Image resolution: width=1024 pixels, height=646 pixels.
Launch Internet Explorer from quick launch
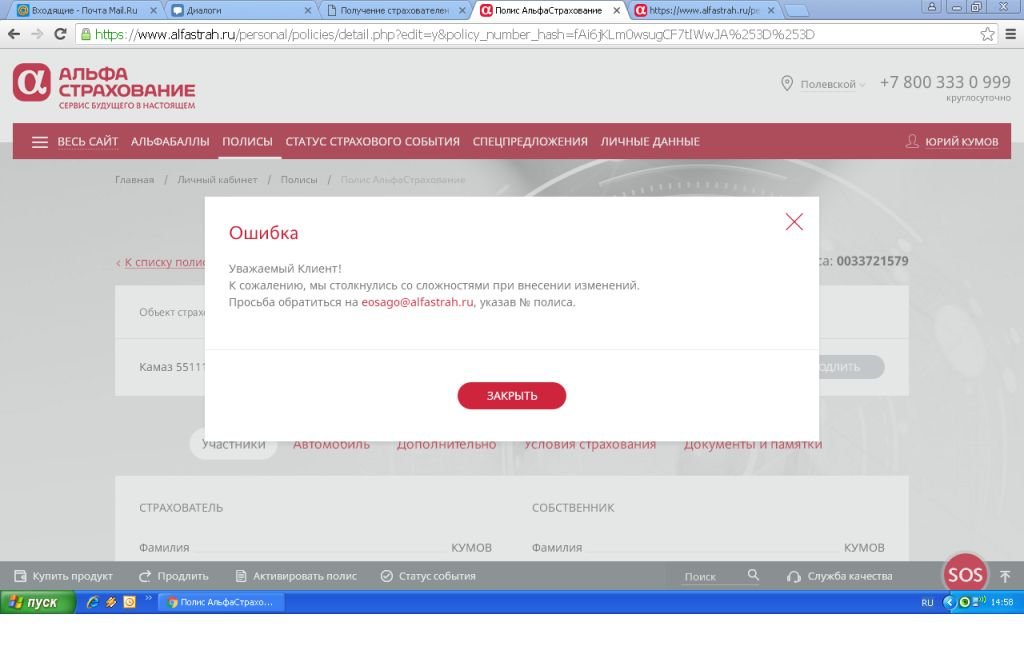coord(92,602)
